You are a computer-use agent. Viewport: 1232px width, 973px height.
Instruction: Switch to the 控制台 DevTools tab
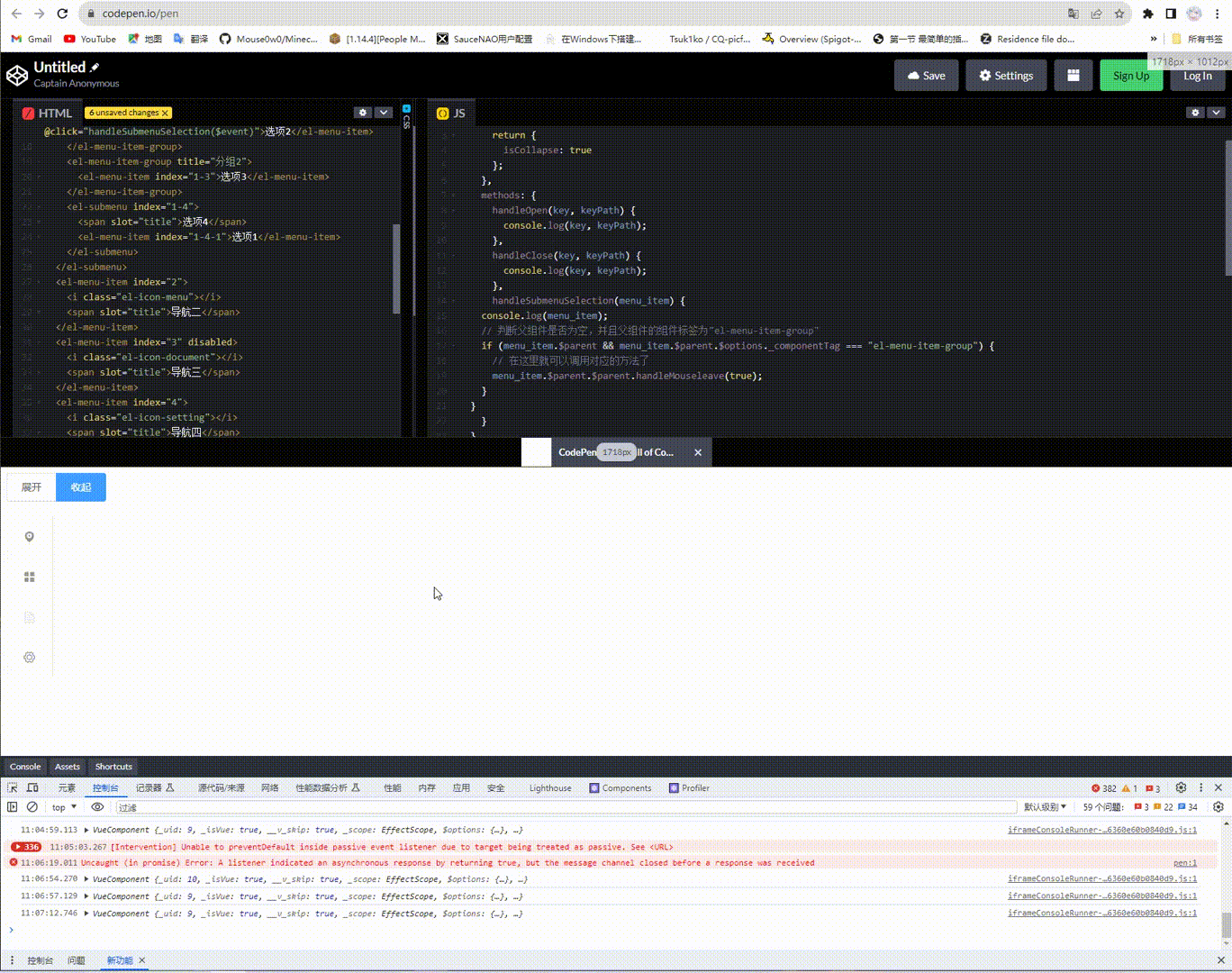click(x=105, y=788)
